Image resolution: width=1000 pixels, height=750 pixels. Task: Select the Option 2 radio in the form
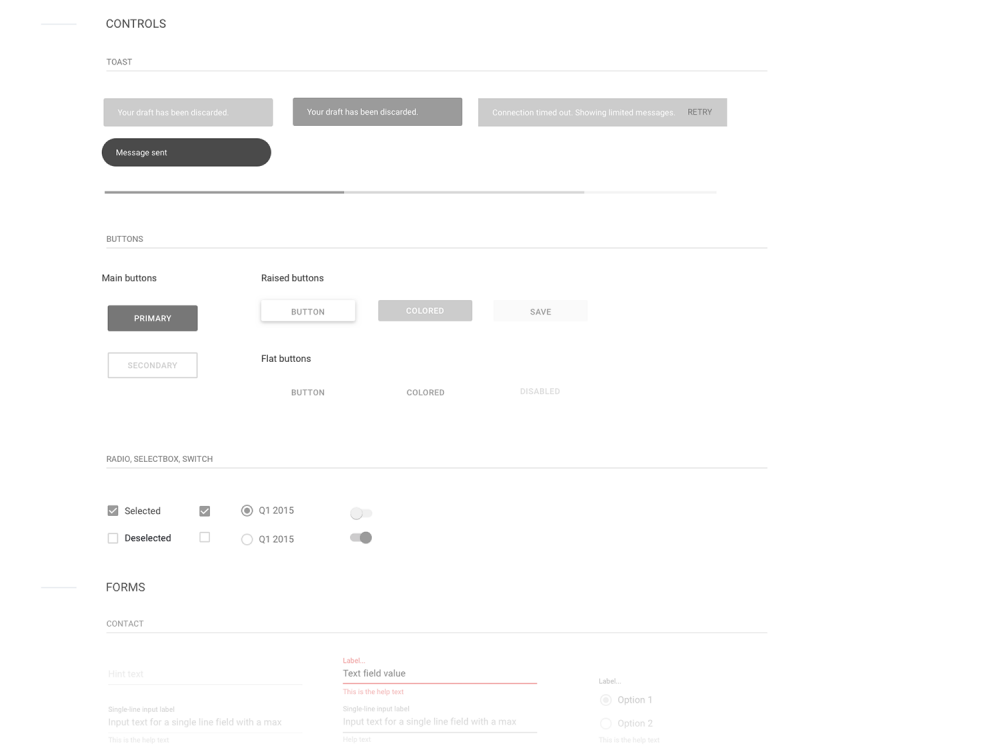[x=605, y=723]
